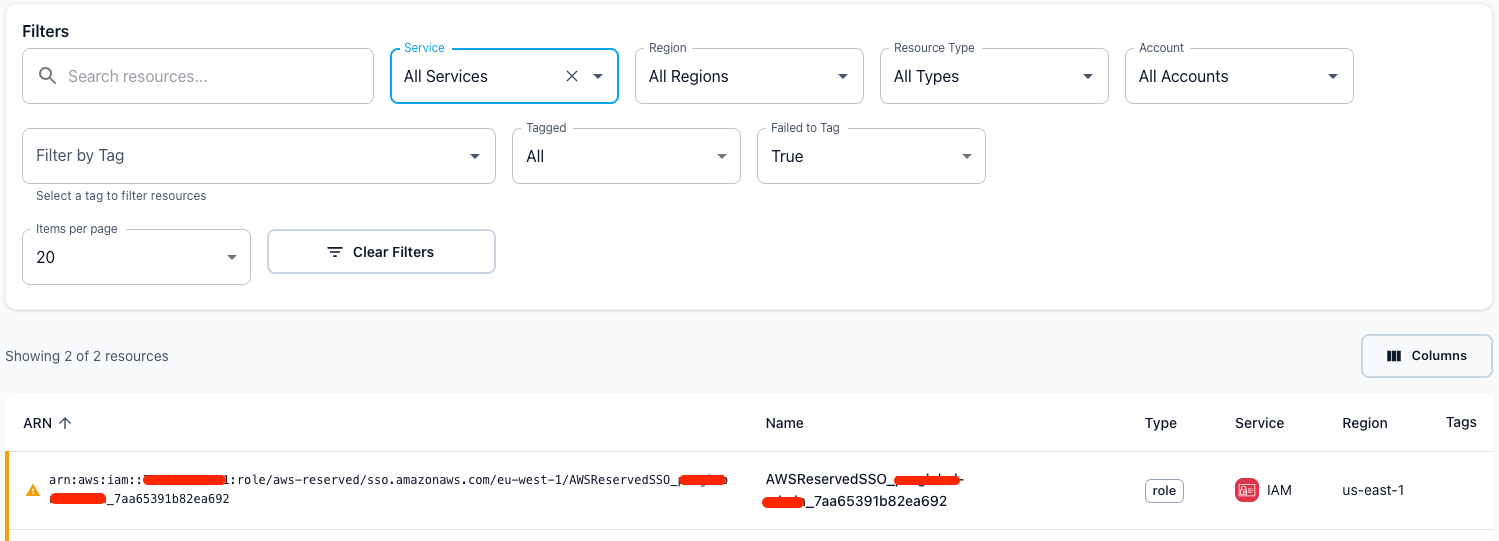Click the Clear Filters button
Viewport: 1499px width, 541px height.
[381, 252]
